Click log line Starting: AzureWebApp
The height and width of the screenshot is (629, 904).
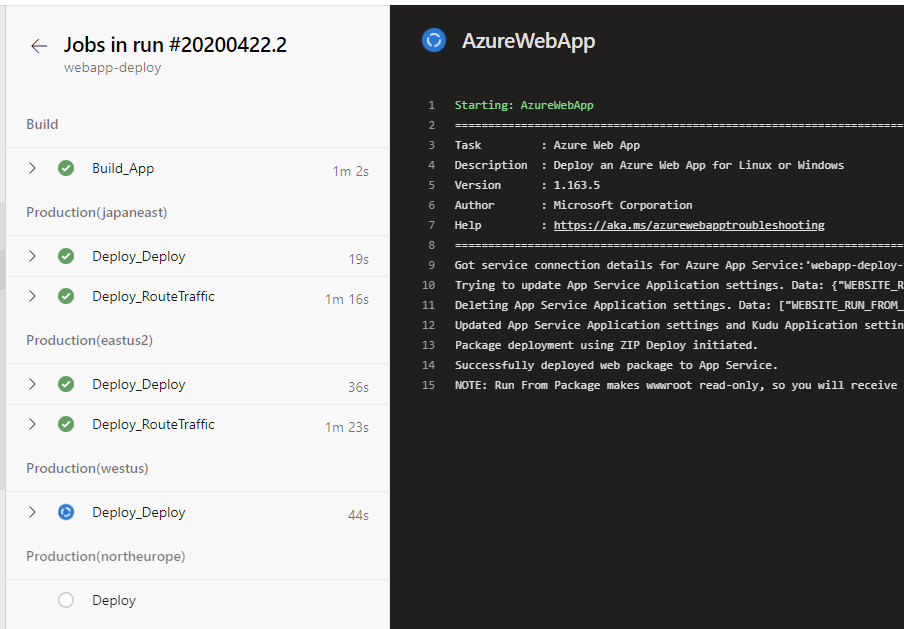(x=524, y=105)
